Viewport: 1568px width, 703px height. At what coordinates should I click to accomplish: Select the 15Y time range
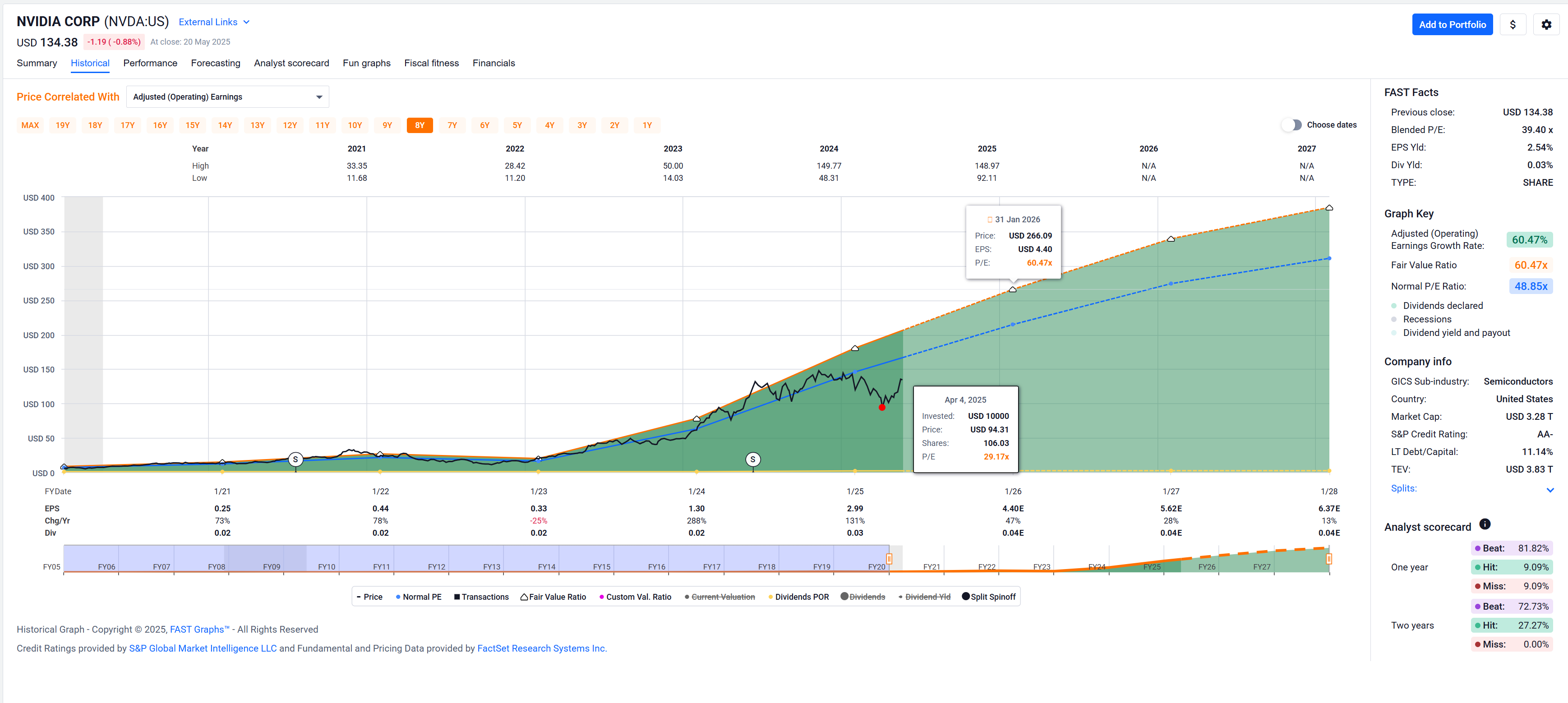(192, 125)
